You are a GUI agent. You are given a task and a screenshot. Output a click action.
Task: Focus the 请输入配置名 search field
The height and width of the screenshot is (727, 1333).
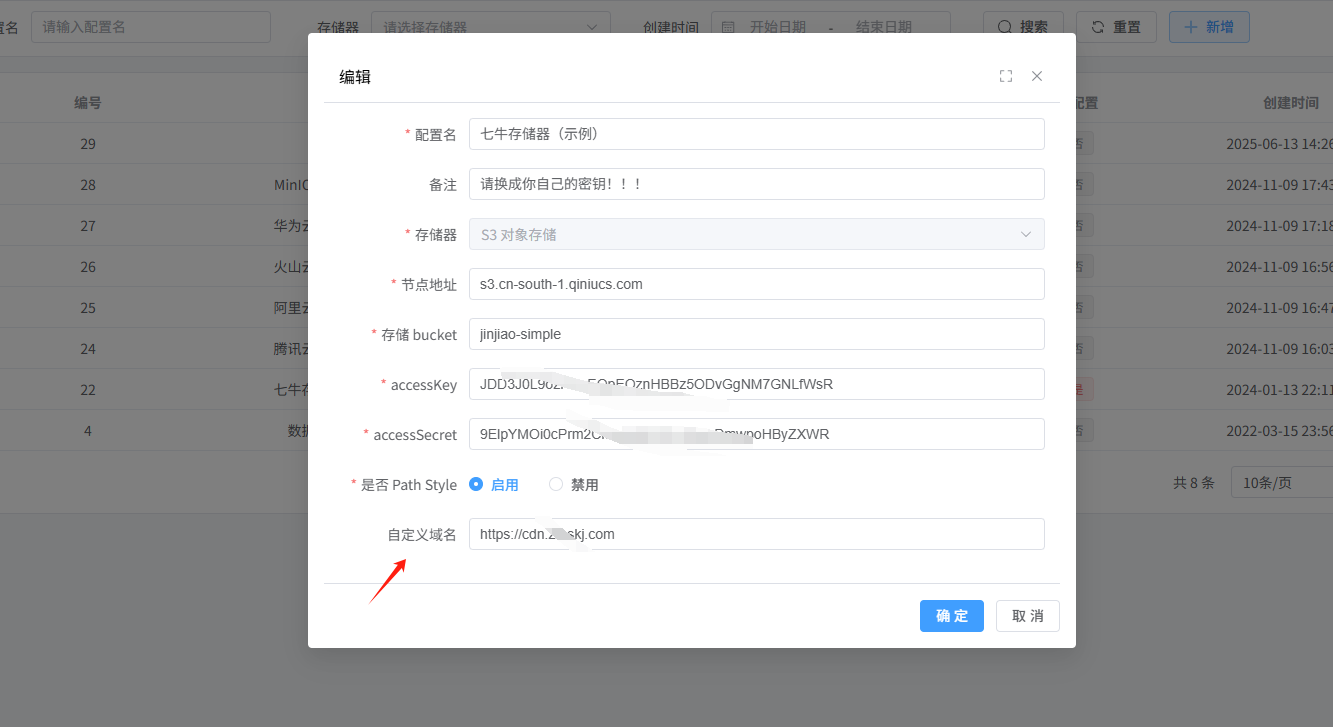[x=151, y=27]
